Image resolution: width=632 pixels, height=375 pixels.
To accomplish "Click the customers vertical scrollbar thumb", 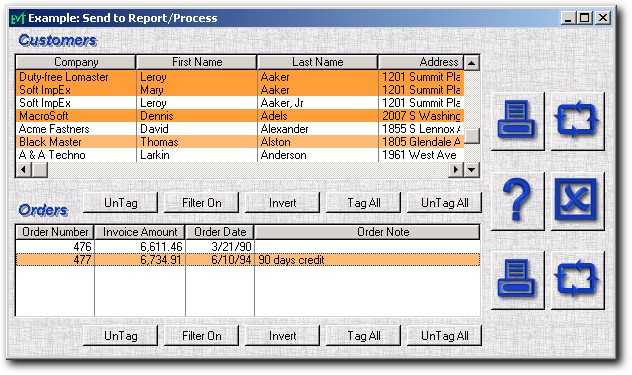I will point(472,136).
